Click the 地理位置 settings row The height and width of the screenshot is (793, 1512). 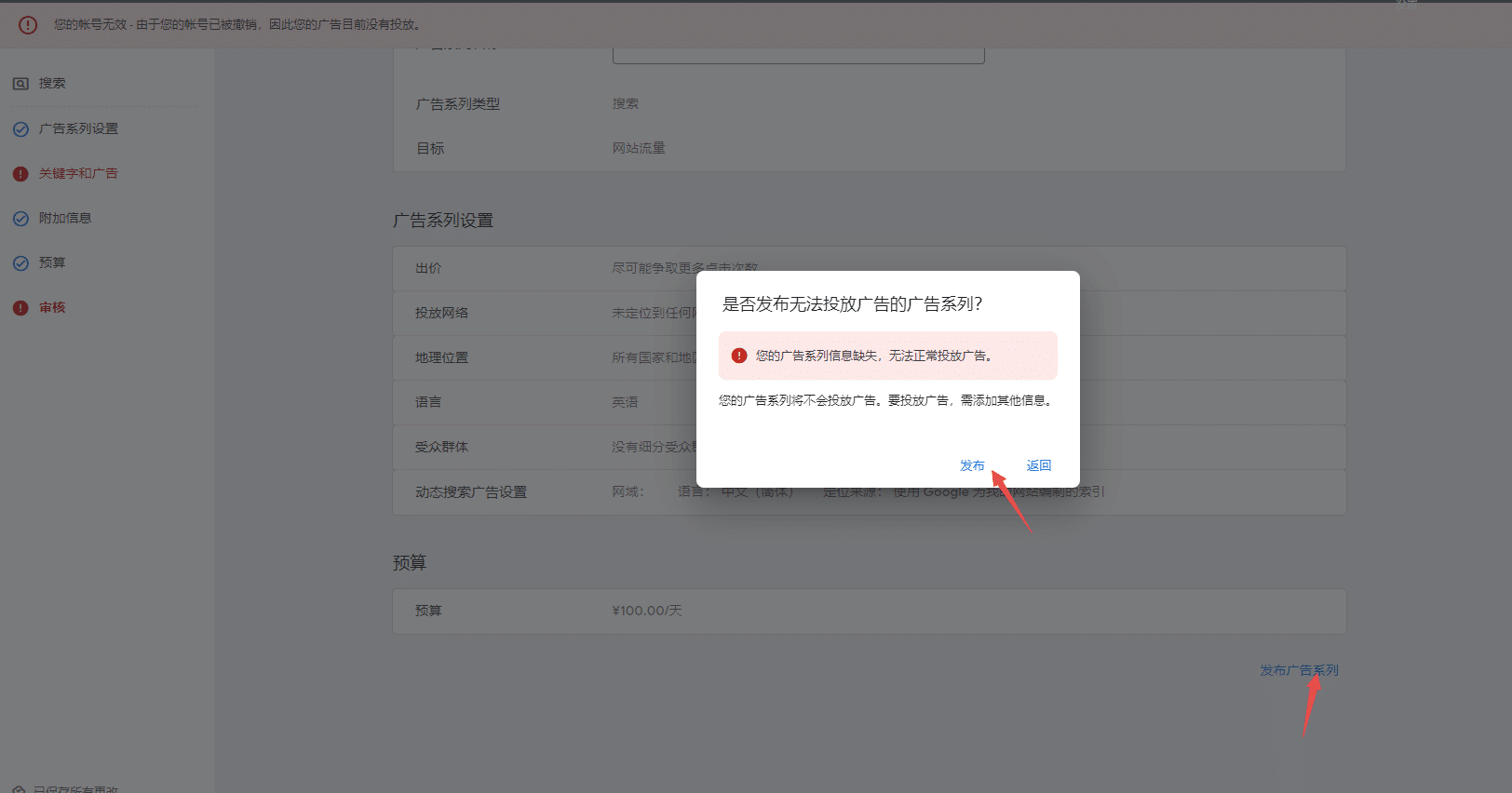coord(870,357)
